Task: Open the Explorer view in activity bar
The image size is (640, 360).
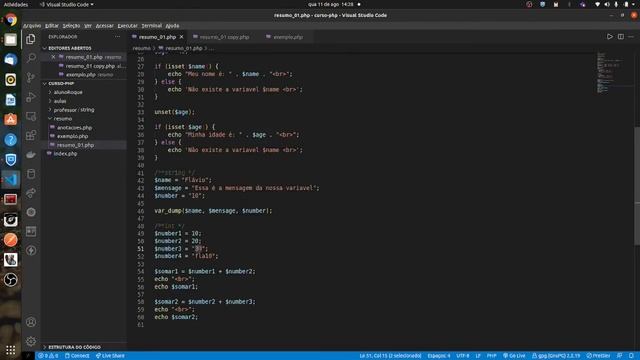Action: pyautogui.click(x=31, y=39)
